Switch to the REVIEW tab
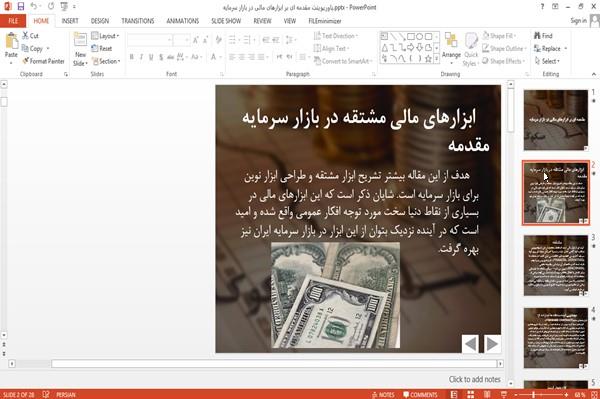 tap(262, 21)
